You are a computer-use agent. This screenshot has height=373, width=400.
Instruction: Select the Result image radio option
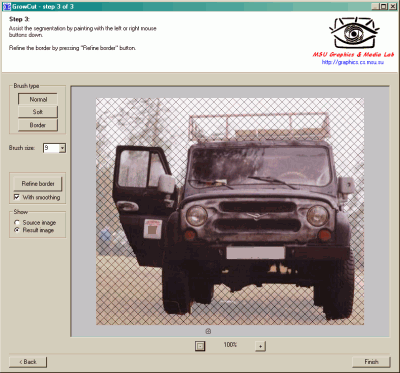click(16, 230)
